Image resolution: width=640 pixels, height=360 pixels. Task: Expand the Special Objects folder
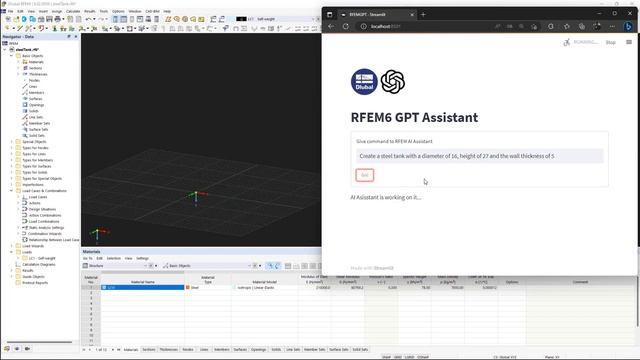[11, 142]
